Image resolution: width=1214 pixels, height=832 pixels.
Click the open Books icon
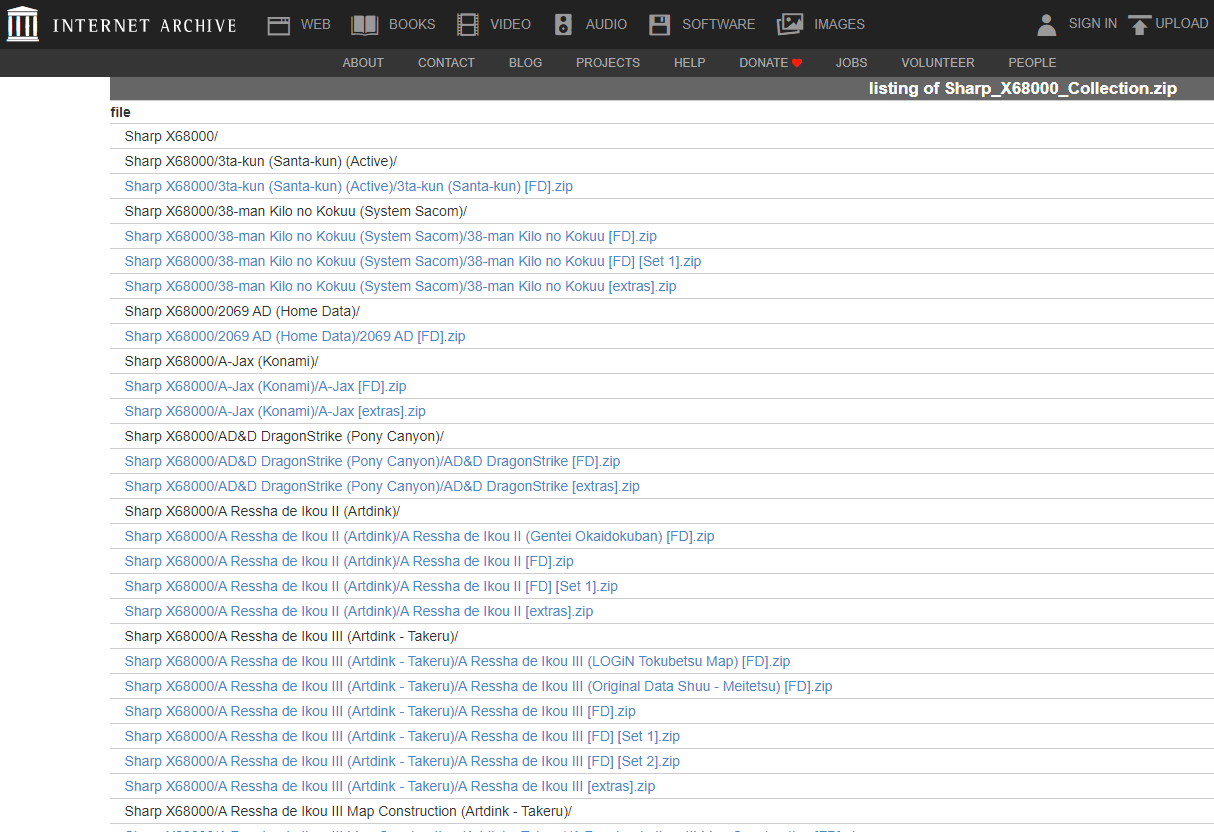[365, 25]
